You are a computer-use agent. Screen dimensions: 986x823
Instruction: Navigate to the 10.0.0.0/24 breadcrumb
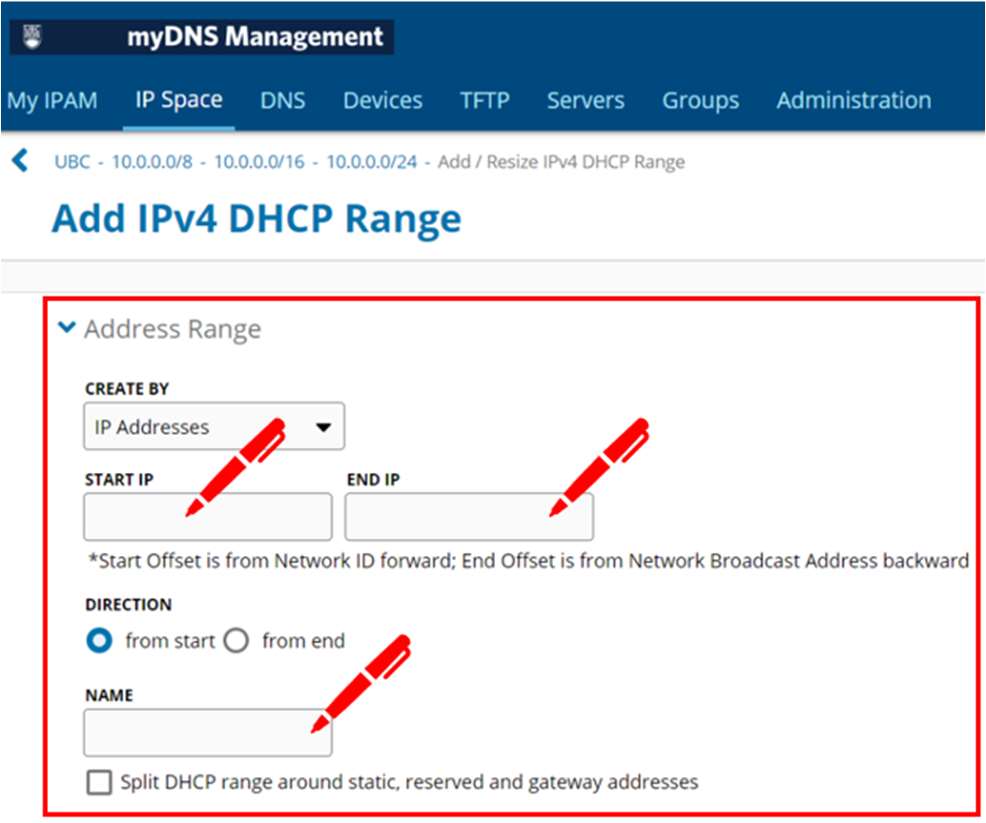[372, 162]
